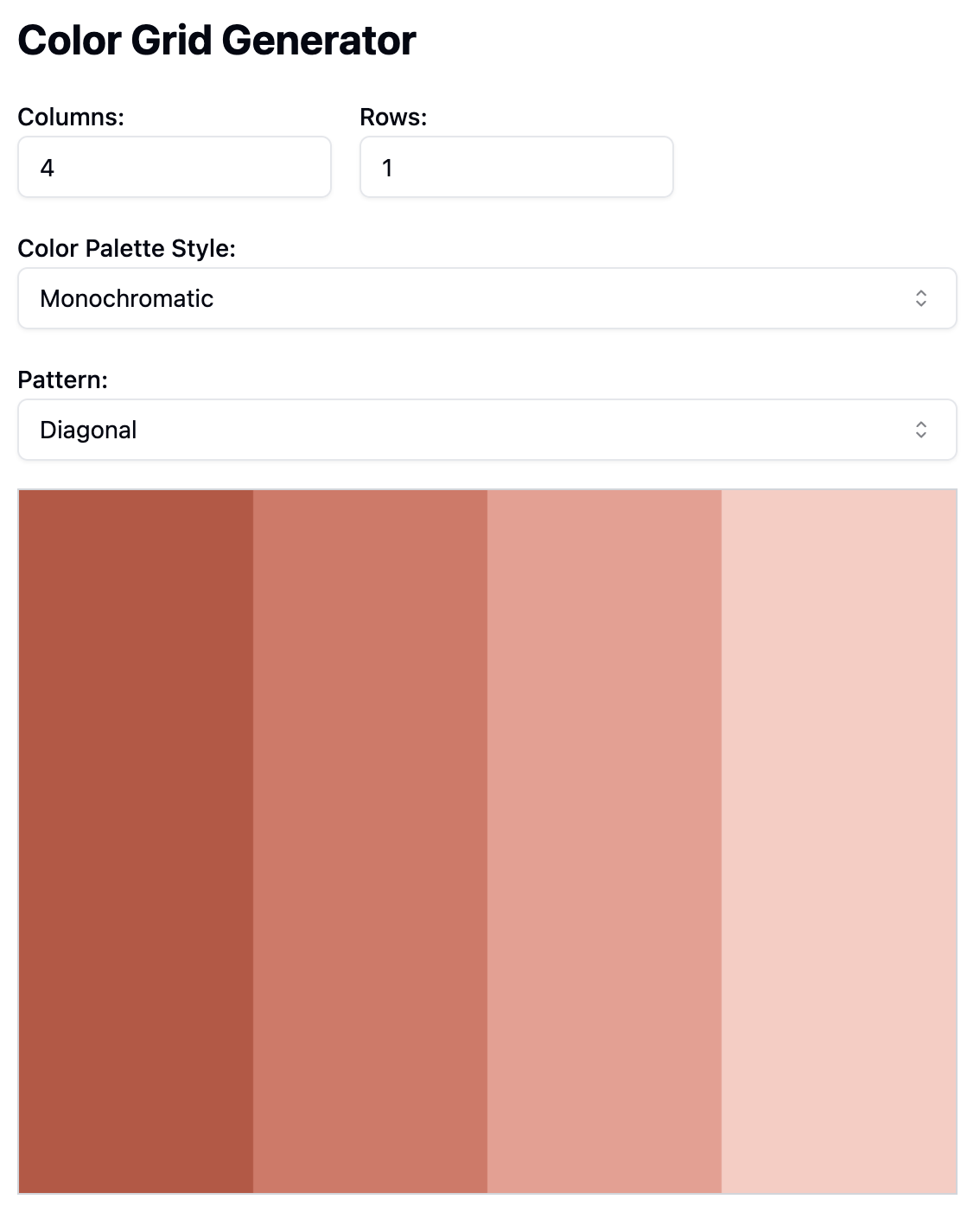Viewport: 980px width, 1212px height.
Task: Click the chevron arrows beside Monochromatic
Action: pyautogui.click(x=921, y=298)
